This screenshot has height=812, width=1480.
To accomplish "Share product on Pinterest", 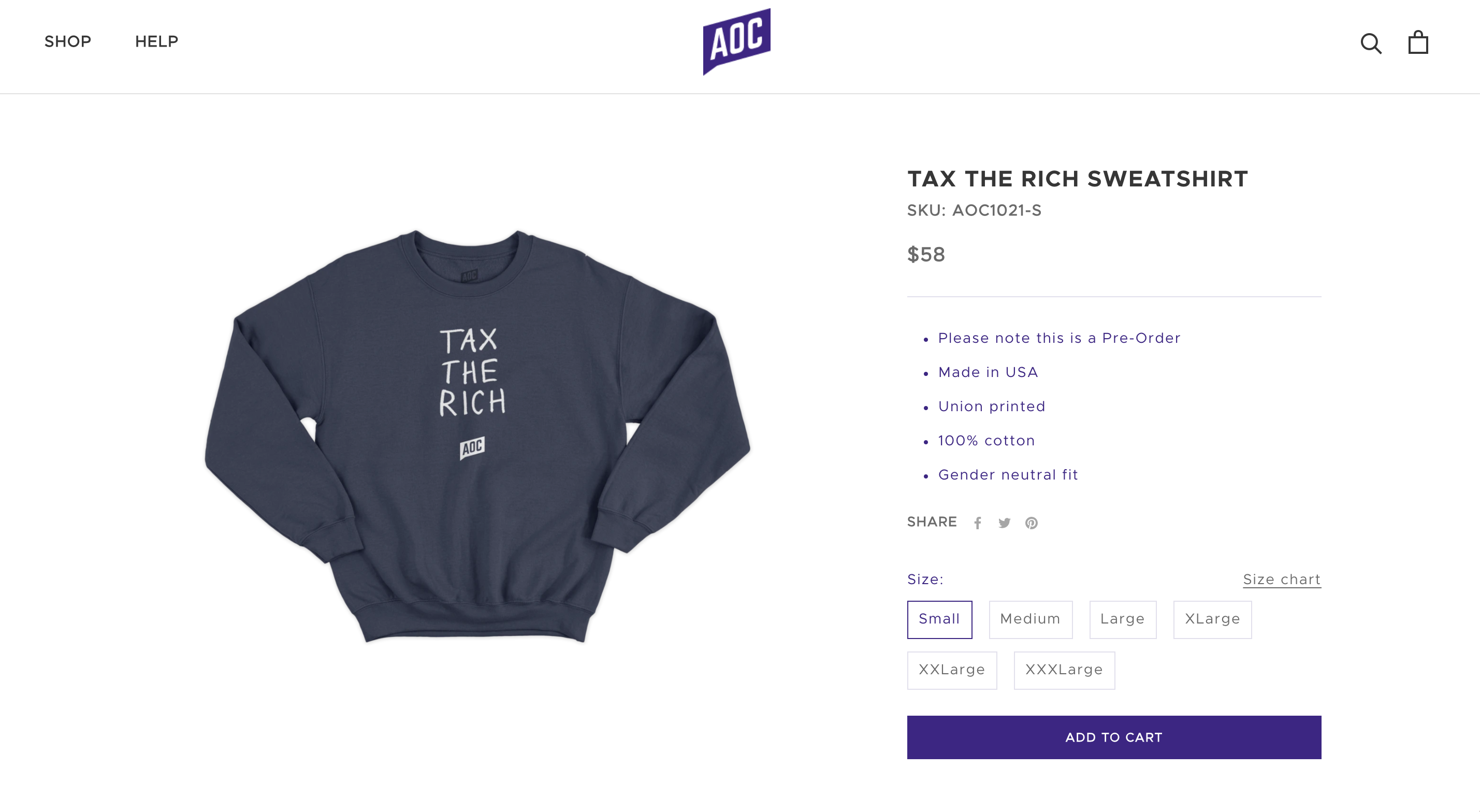I will pyautogui.click(x=1032, y=523).
